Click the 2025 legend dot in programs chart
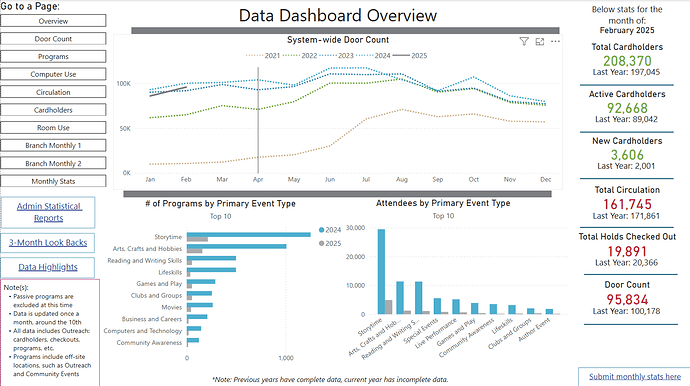690x386 pixels. (x=321, y=243)
